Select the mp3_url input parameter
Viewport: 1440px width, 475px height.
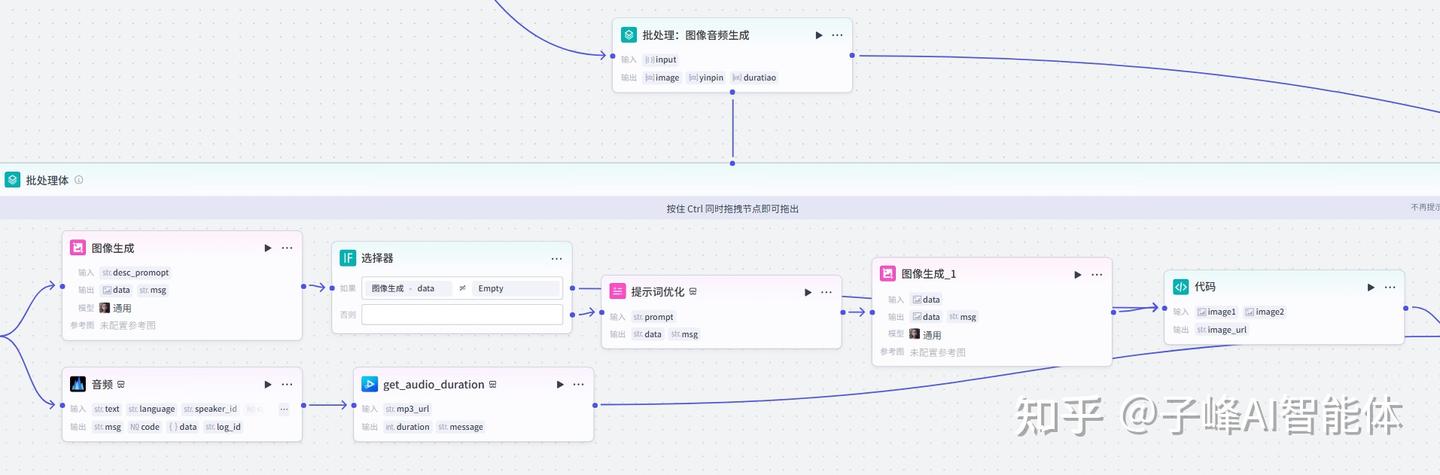[x=407, y=409]
